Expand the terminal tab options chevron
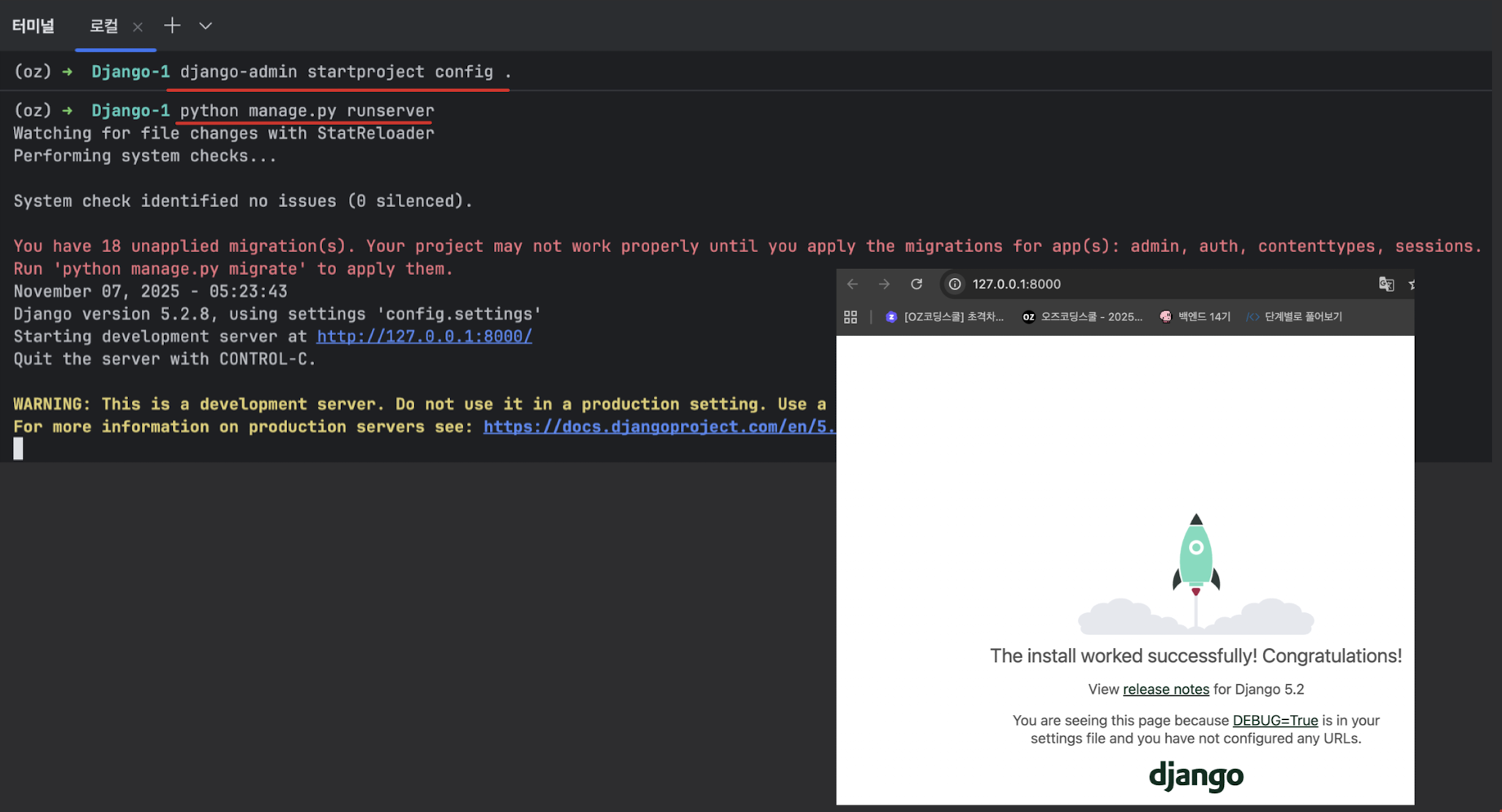The image size is (1502, 812). pos(205,26)
